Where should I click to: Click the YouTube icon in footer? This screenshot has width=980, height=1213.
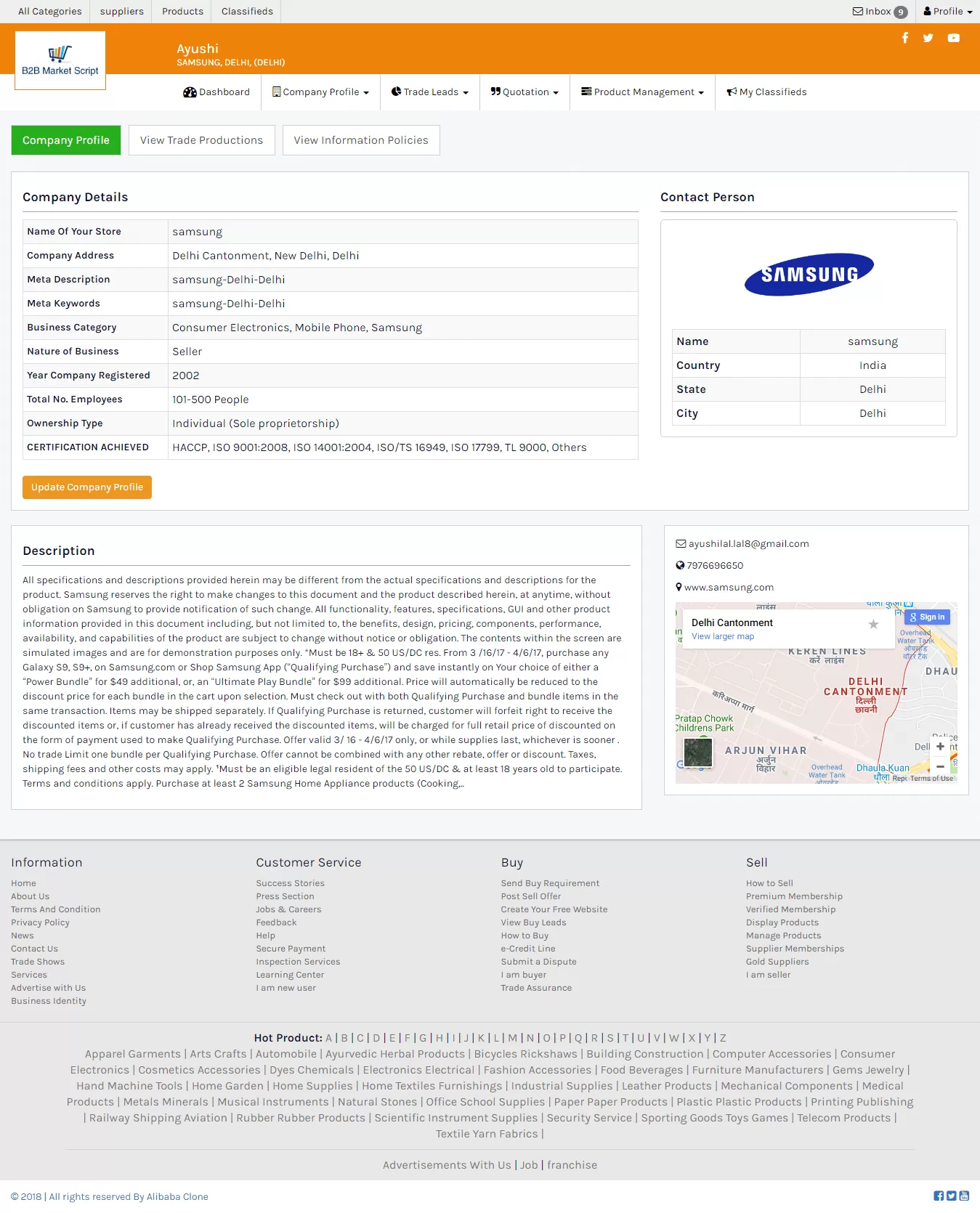964,1196
